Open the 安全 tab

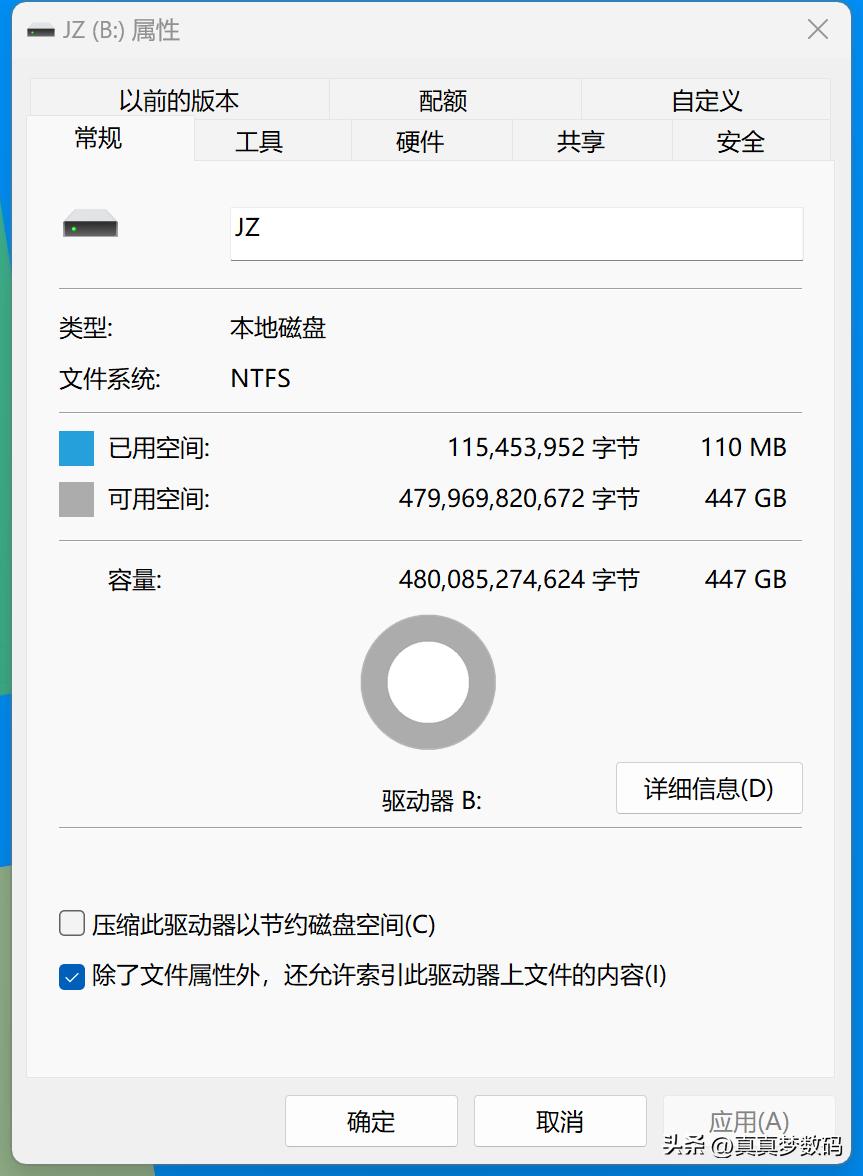[x=739, y=141]
